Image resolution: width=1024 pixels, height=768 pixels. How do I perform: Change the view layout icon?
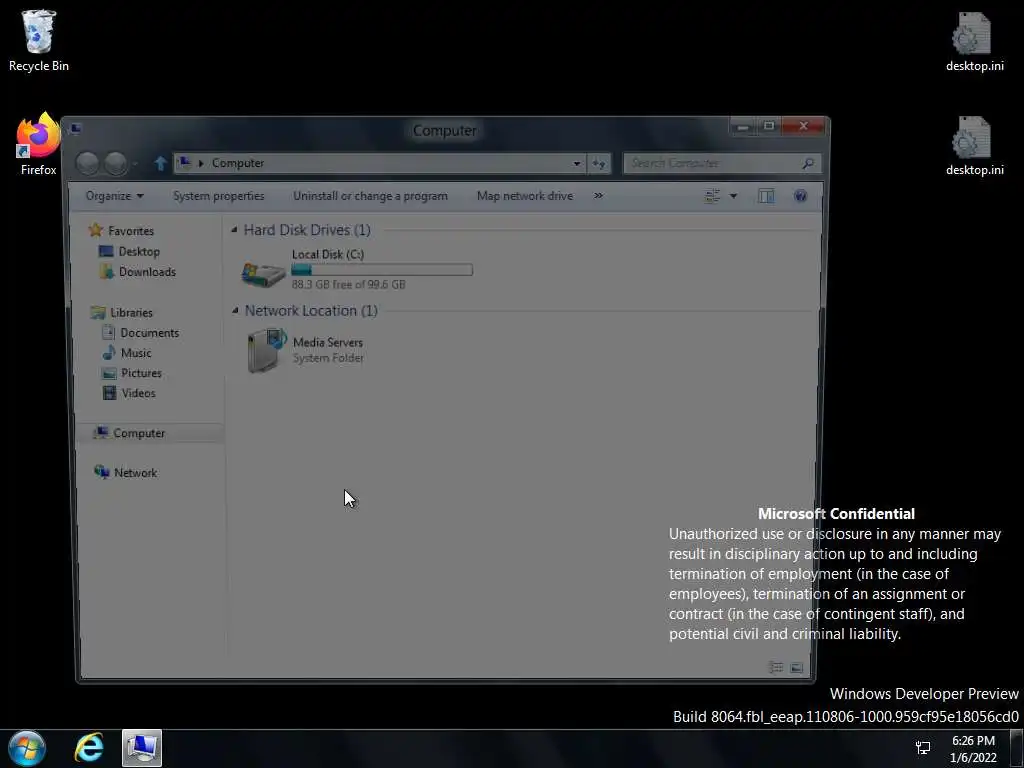click(x=712, y=196)
